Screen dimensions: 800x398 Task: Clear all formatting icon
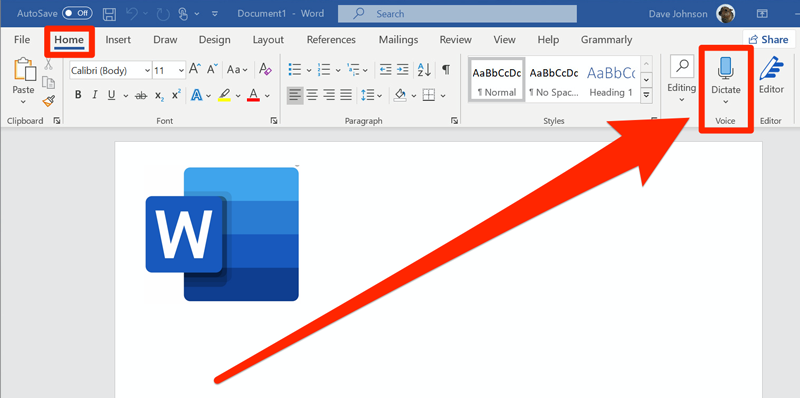coord(265,69)
